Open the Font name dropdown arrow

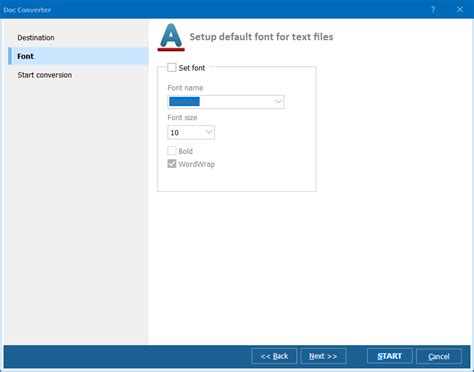[x=278, y=102]
